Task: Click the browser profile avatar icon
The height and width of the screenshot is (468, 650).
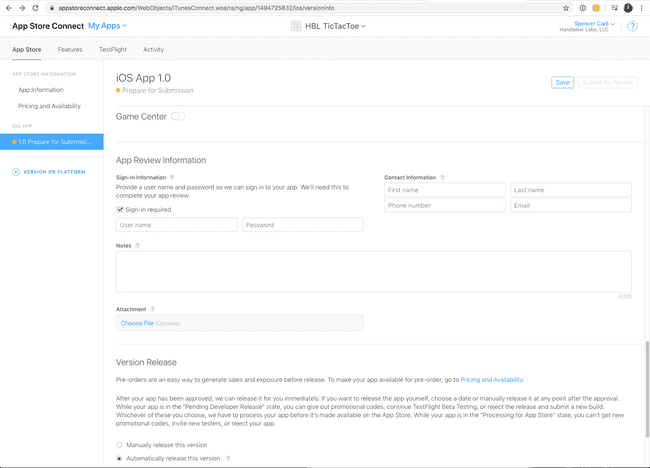Action: click(628, 8)
